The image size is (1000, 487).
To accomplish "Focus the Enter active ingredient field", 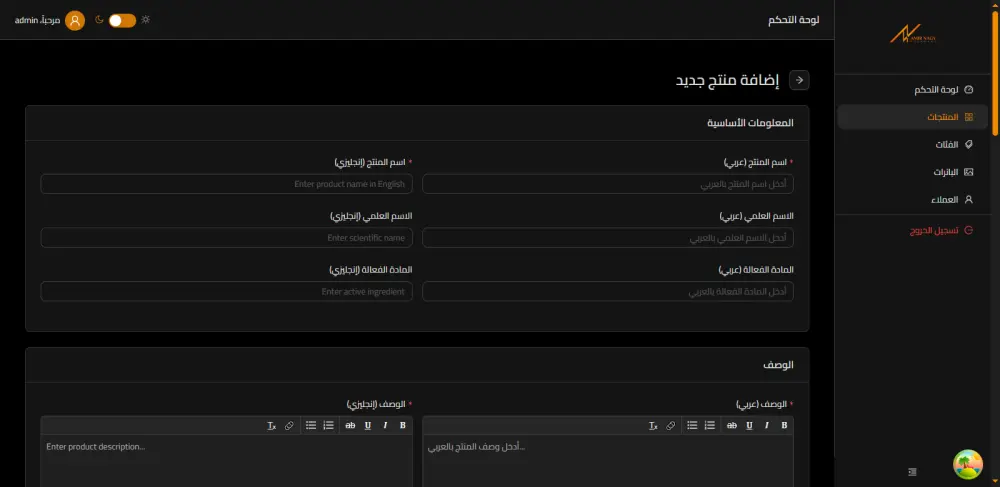I will click(x=226, y=291).
